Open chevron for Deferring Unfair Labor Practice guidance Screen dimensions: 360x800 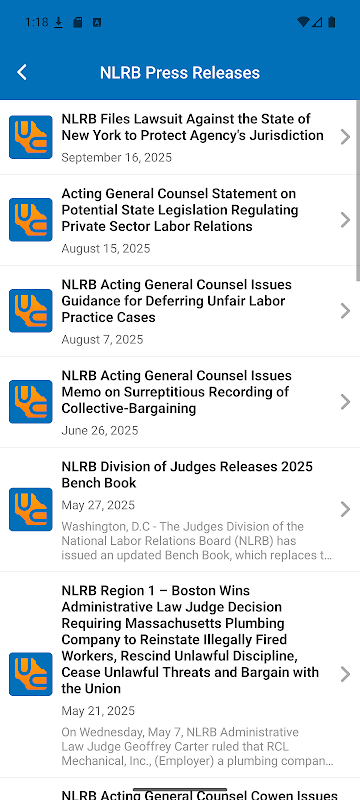coord(345,311)
